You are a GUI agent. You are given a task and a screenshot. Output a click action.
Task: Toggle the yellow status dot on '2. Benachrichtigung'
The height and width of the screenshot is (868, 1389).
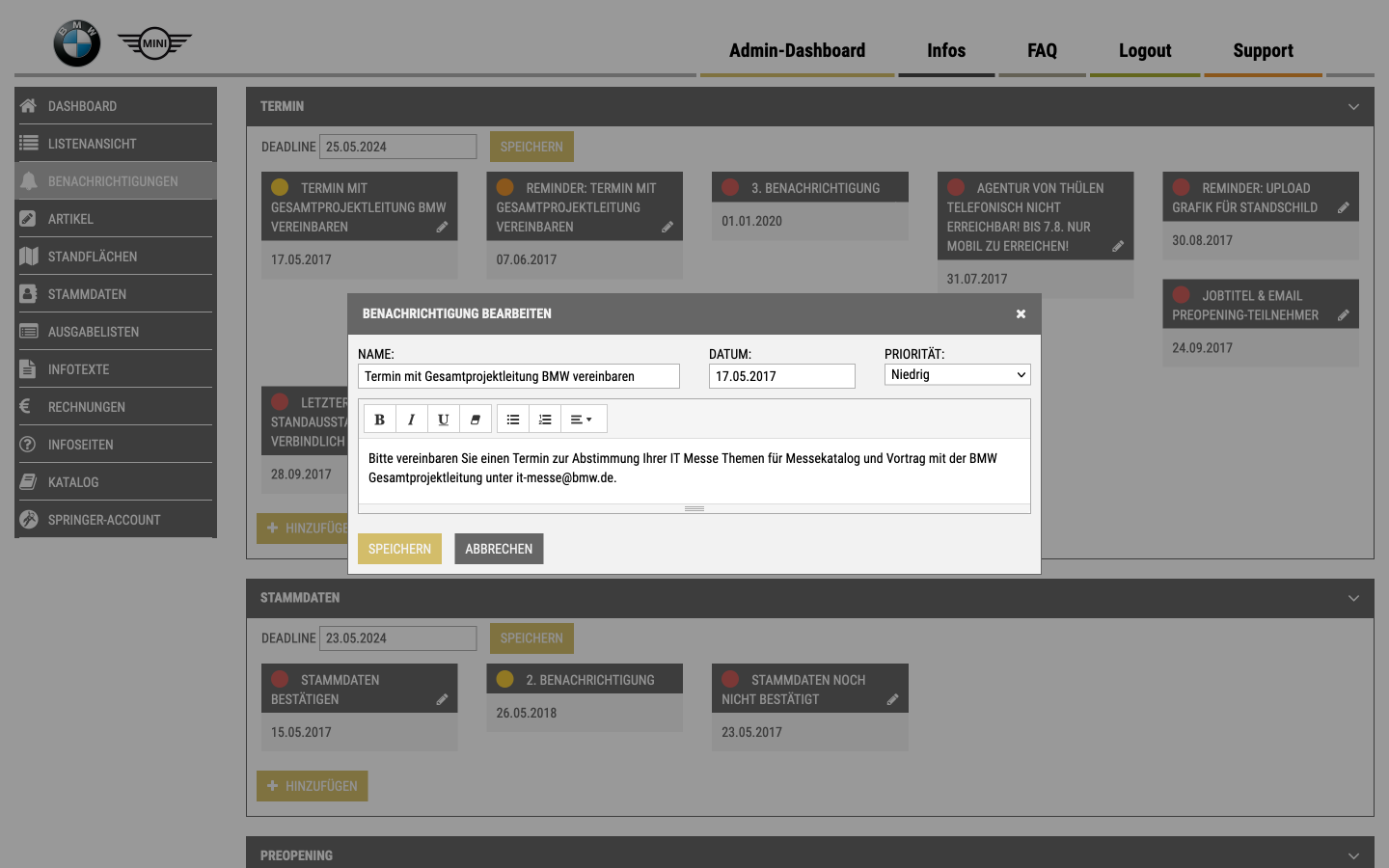point(505,678)
